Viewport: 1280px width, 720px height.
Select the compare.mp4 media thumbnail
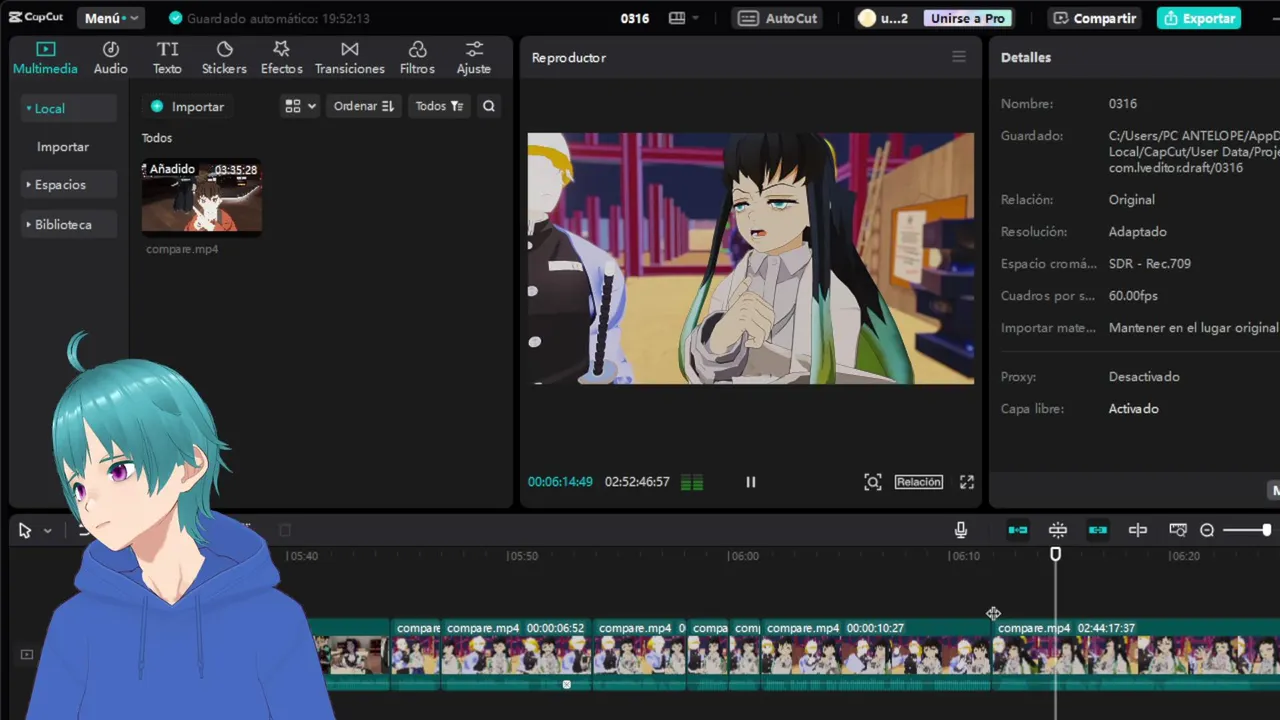click(x=202, y=198)
